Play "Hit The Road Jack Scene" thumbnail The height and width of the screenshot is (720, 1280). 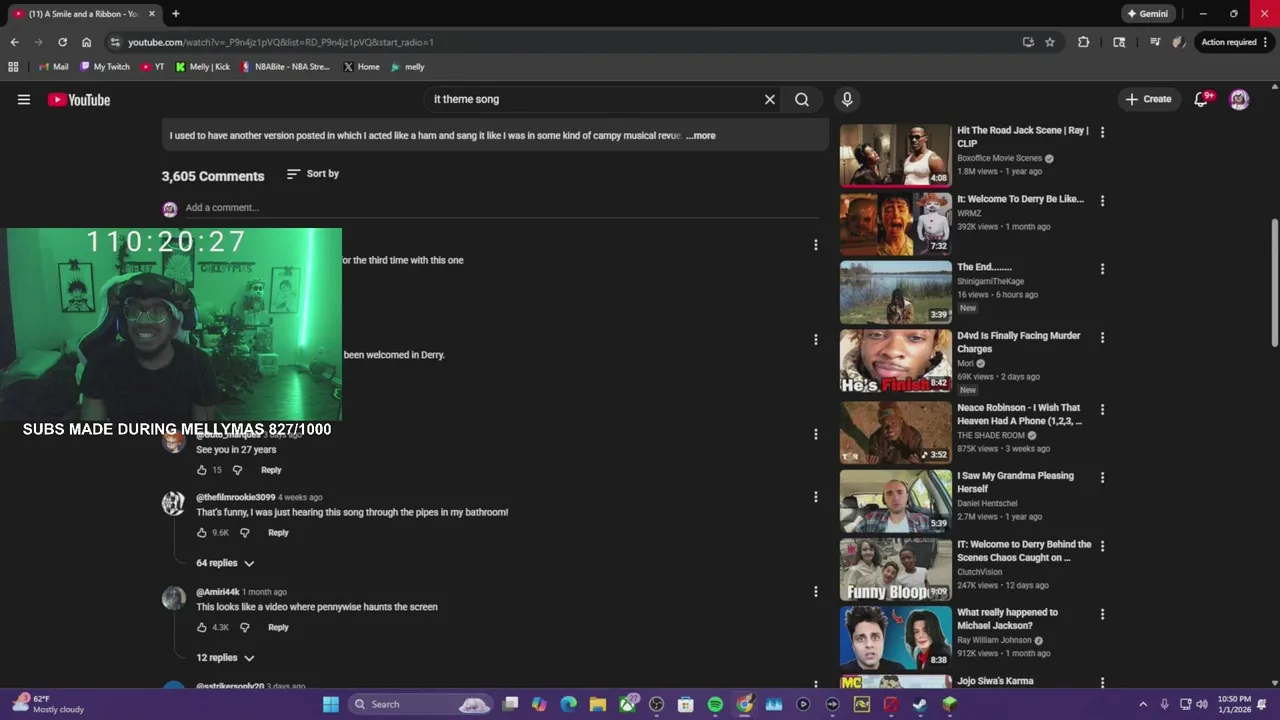tap(895, 155)
